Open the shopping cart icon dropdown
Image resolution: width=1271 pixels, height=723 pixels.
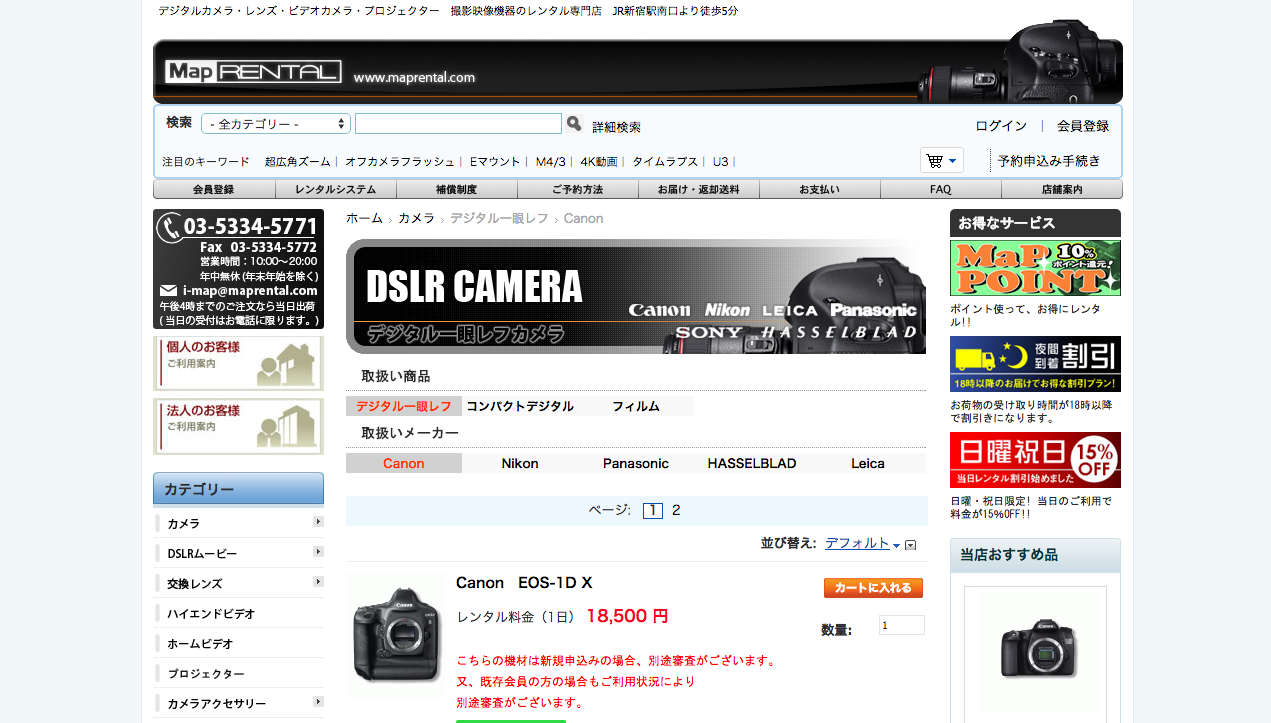[941, 161]
